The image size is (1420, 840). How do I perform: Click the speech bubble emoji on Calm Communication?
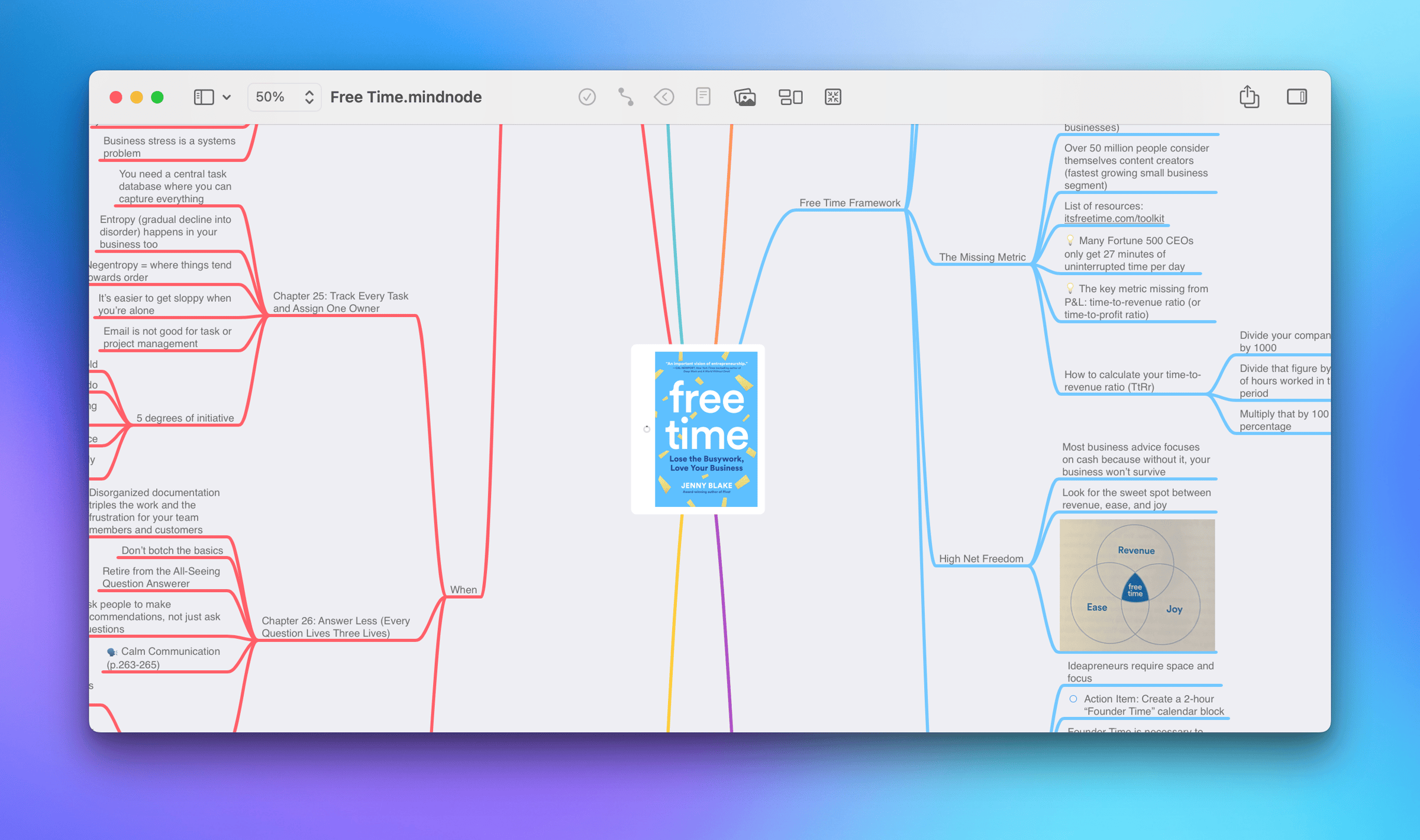tap(112, 652)
